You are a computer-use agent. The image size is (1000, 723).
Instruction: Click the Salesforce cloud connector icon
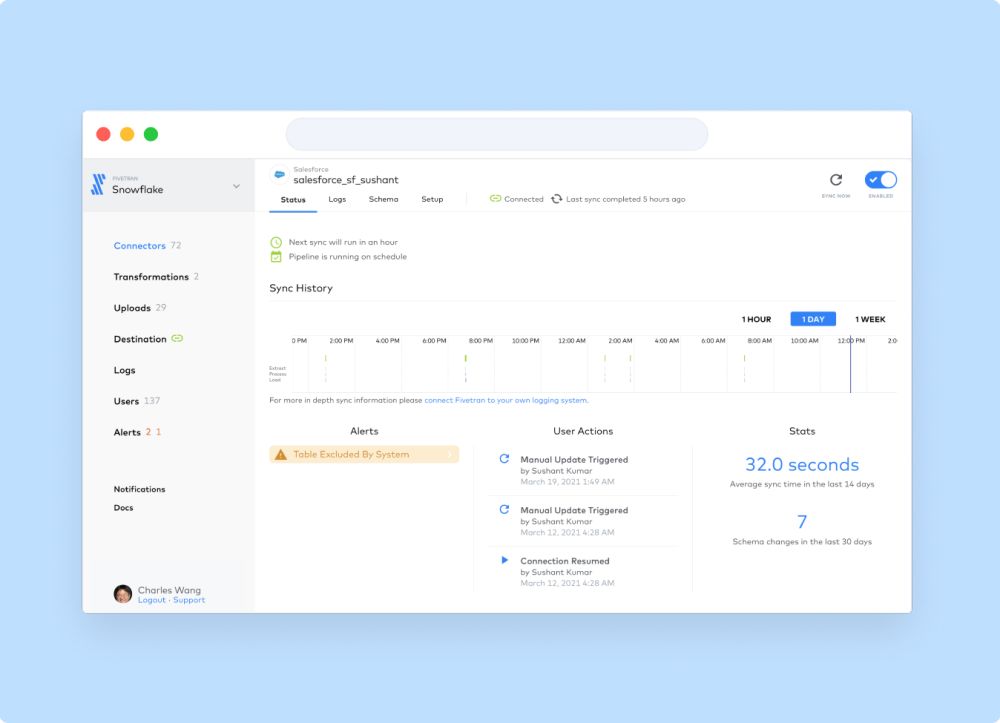click(x=279, y=174)
